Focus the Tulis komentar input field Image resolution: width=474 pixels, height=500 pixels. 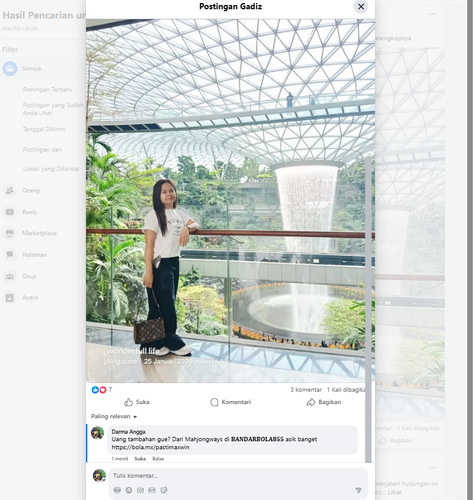(238, 476)
